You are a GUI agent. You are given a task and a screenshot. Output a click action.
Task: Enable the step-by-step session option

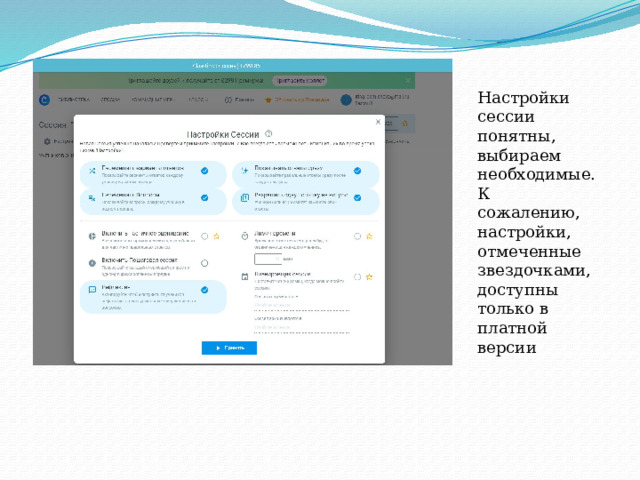pyautogui.click(x=204, y=263)
